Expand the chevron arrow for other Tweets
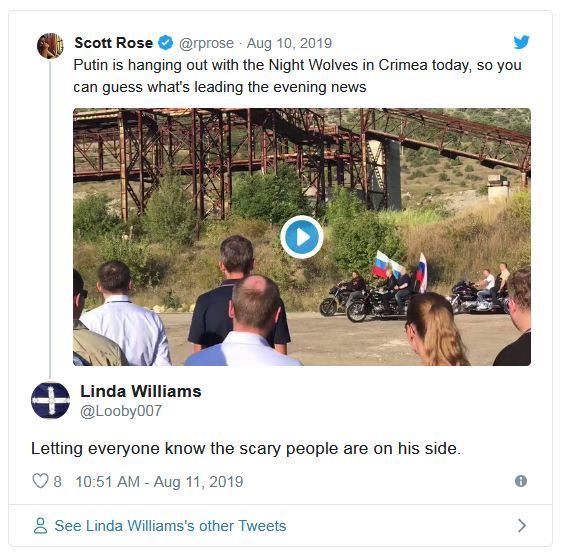Image resolution: width=561 pixels, height=557 pixels. (522, 526)
